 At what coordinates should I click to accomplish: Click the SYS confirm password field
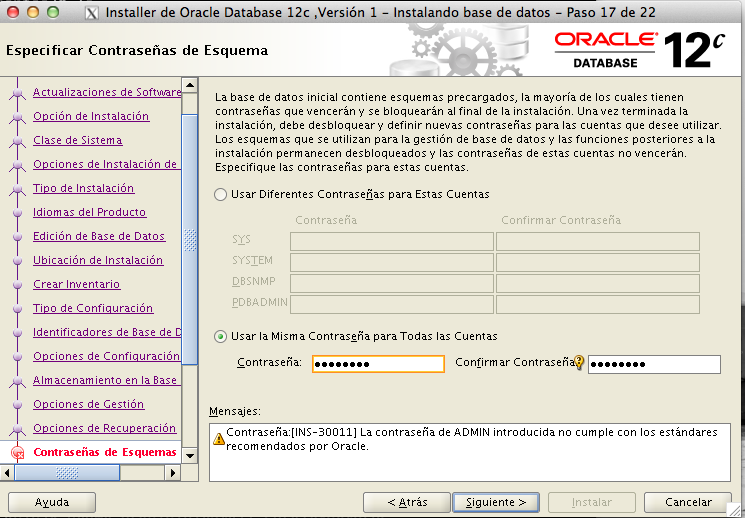598,241
